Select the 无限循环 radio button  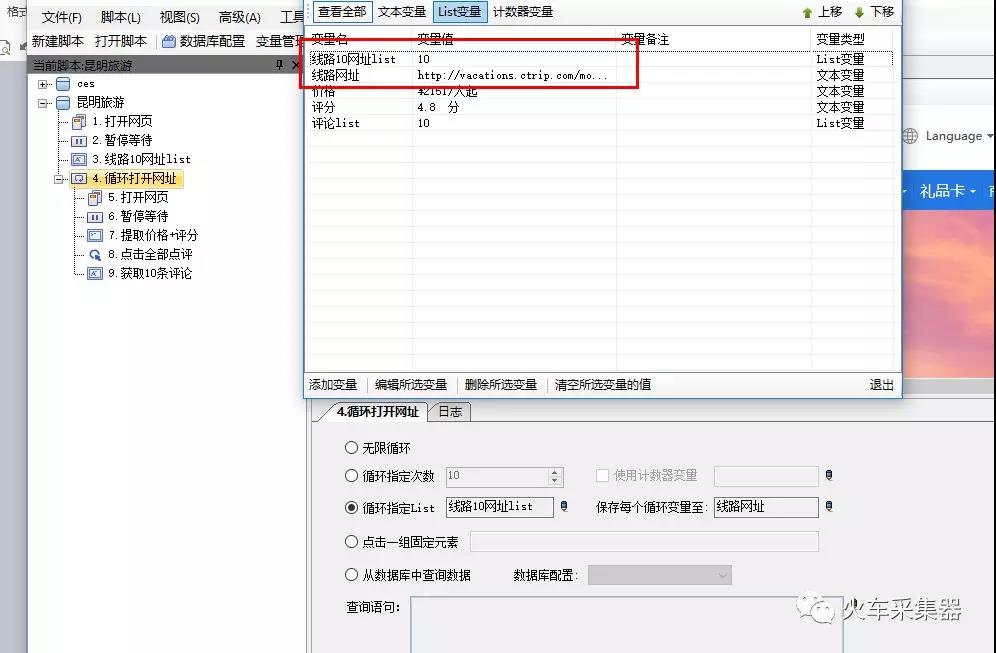tap(351, 448)
